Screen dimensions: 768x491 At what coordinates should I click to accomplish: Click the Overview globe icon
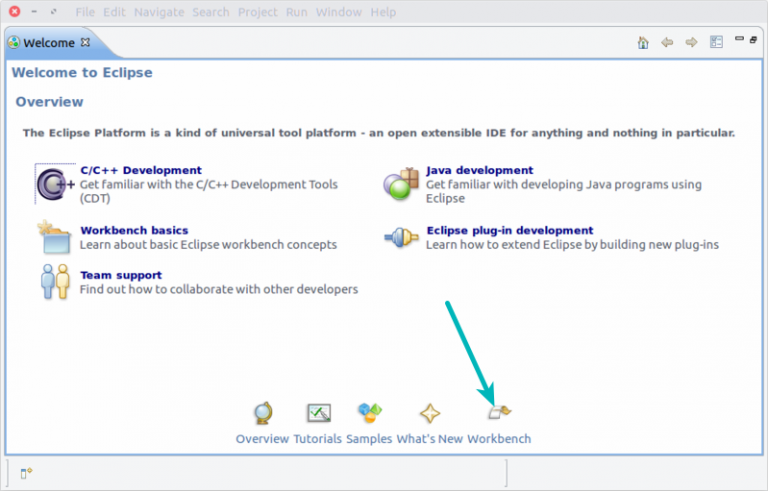pos(263,412)
